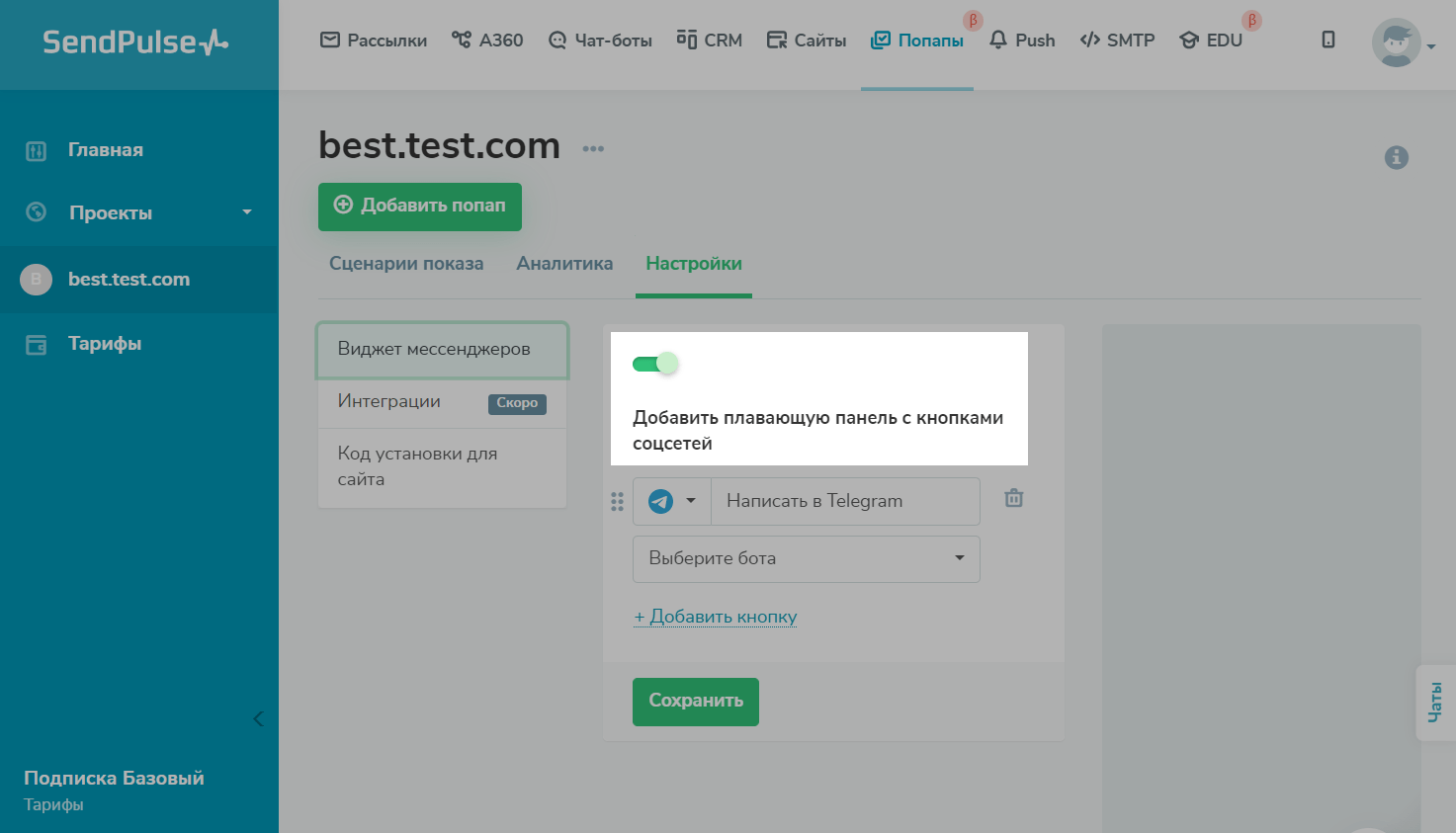This screenshot has height=833, width=1456.
Task: Select Интеграции settings item
Action: tap(442, 402)
